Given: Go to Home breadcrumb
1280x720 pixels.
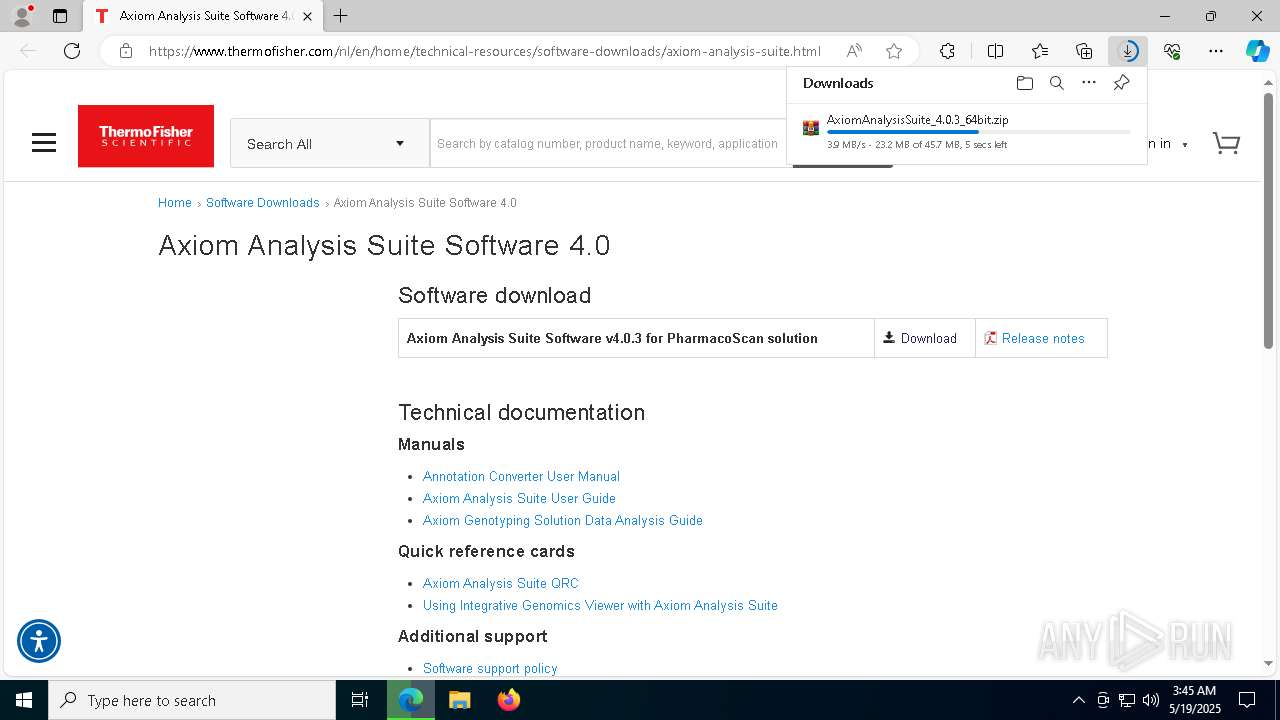Looking at the screenshot, I should (x=174, y=203).
